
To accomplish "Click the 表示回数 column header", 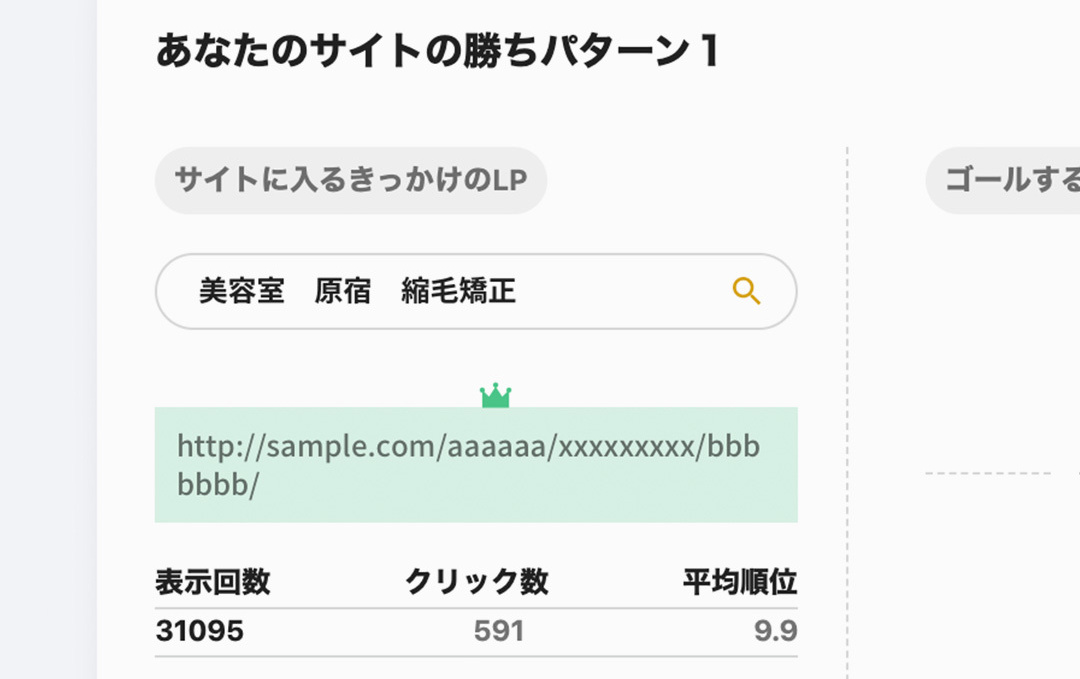I will 213,582.
